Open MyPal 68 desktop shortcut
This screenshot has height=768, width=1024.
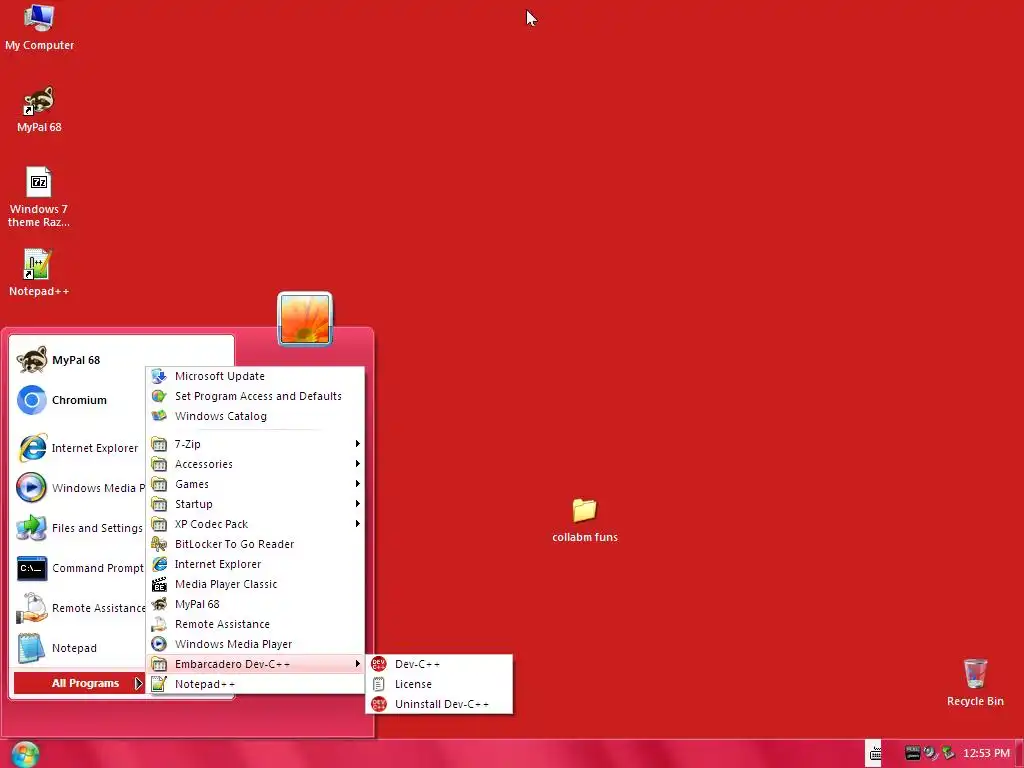coord(39,109)
